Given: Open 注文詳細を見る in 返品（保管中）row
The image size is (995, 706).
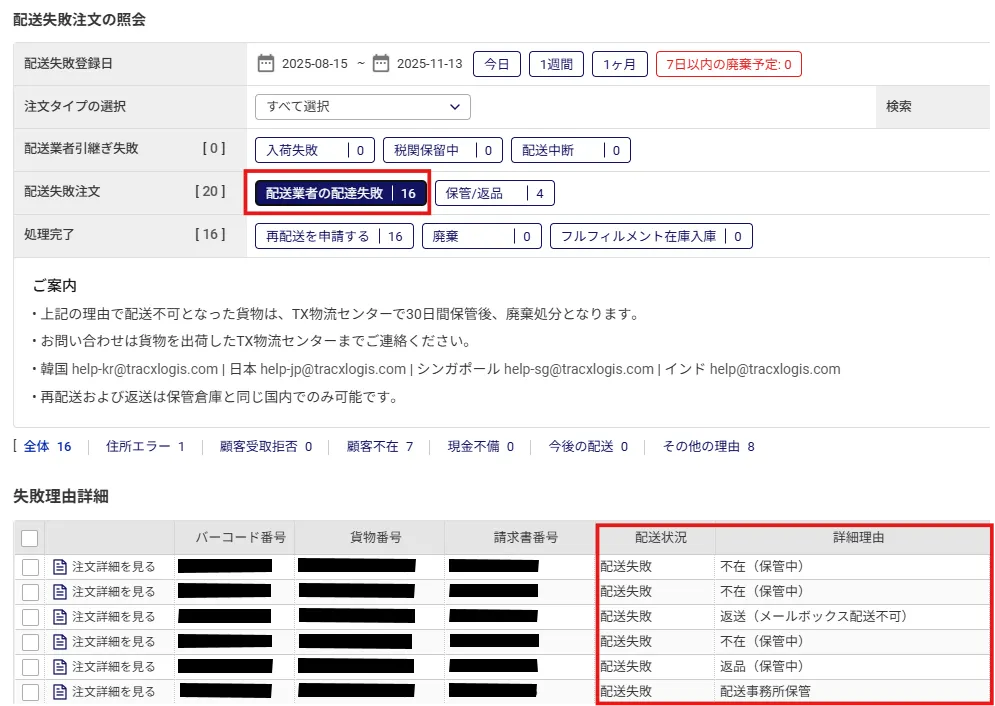Looking at the screenshot, I should 114,666.
